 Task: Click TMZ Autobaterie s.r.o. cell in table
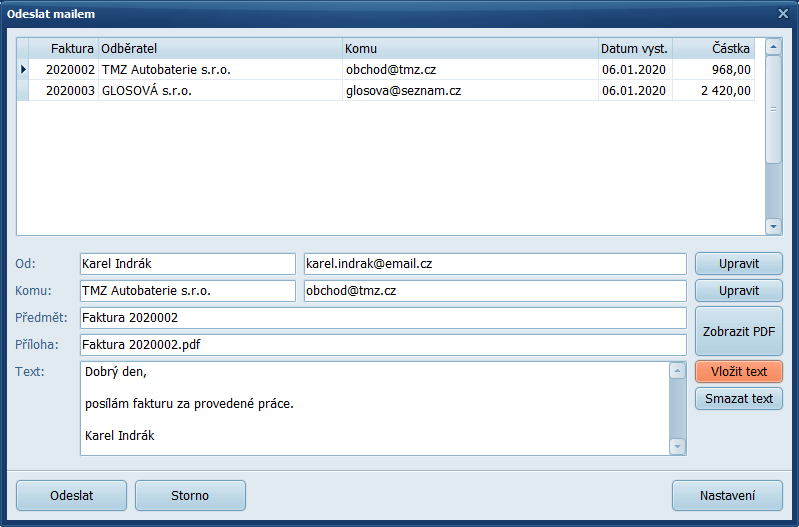click(x=220, y=69)
